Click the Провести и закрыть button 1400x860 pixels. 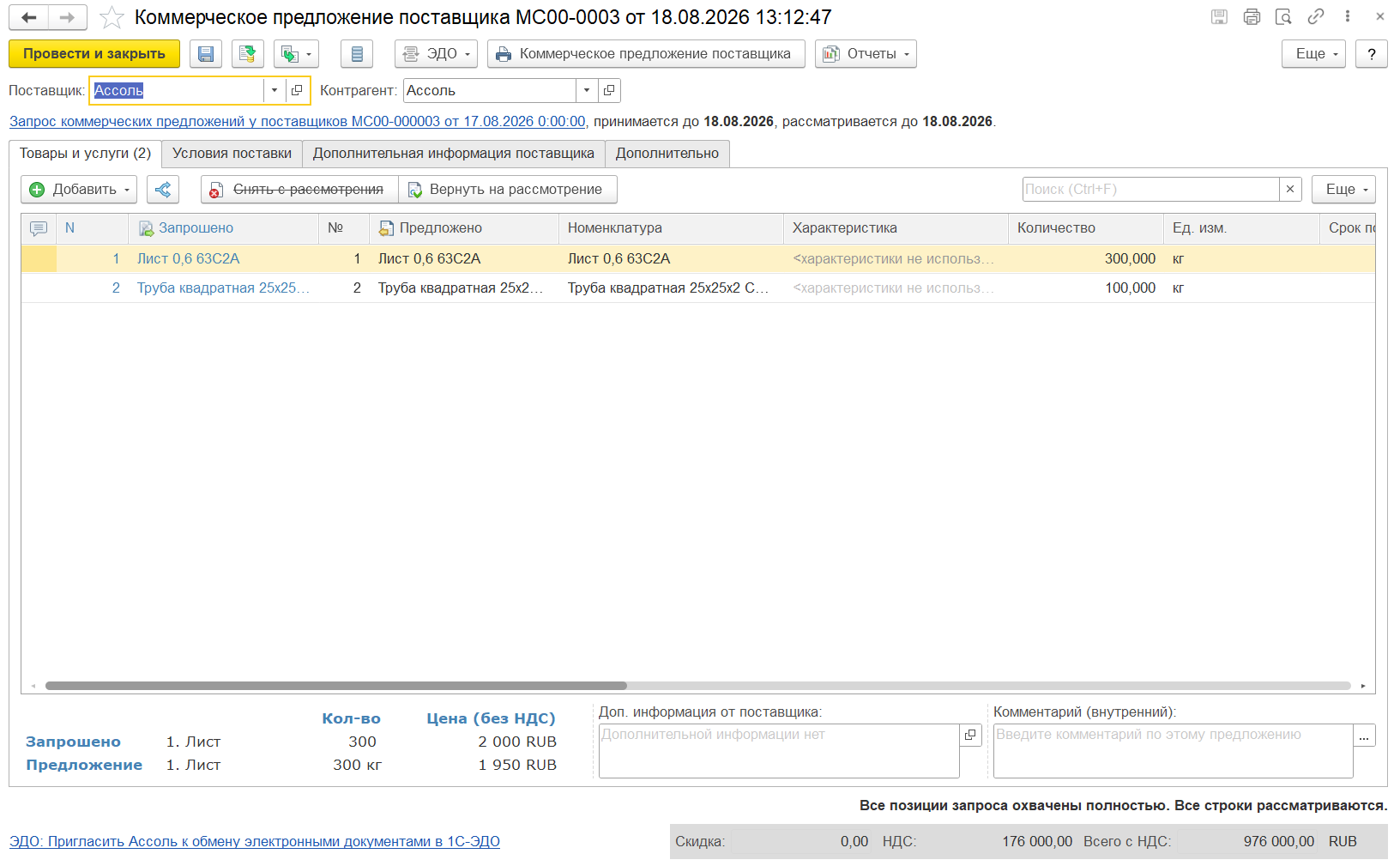pos(94,54)
